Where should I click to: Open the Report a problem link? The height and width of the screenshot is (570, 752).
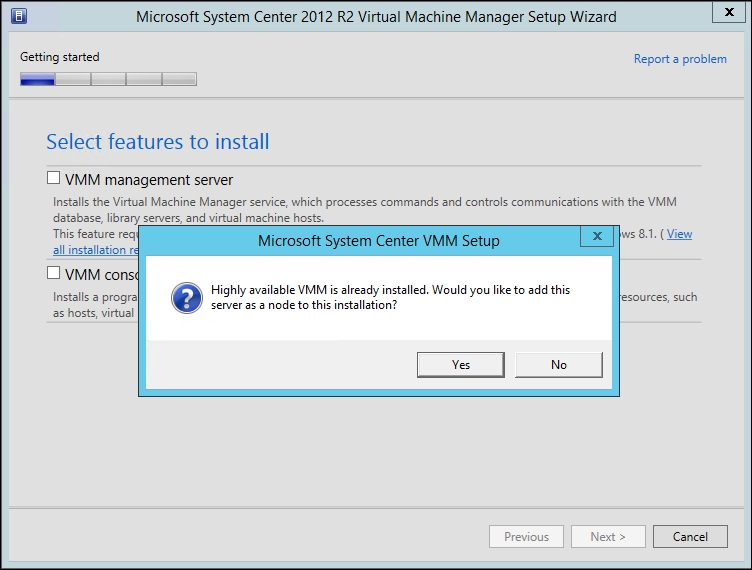(x=680, y=59)
